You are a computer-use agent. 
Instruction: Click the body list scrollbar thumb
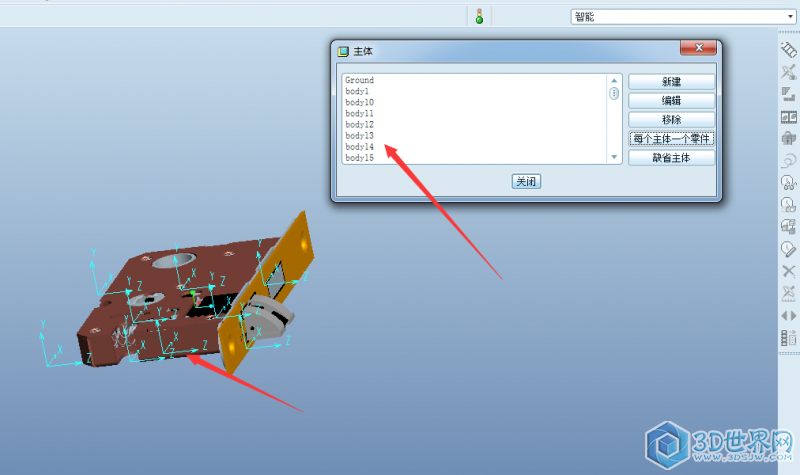[614, 93]
